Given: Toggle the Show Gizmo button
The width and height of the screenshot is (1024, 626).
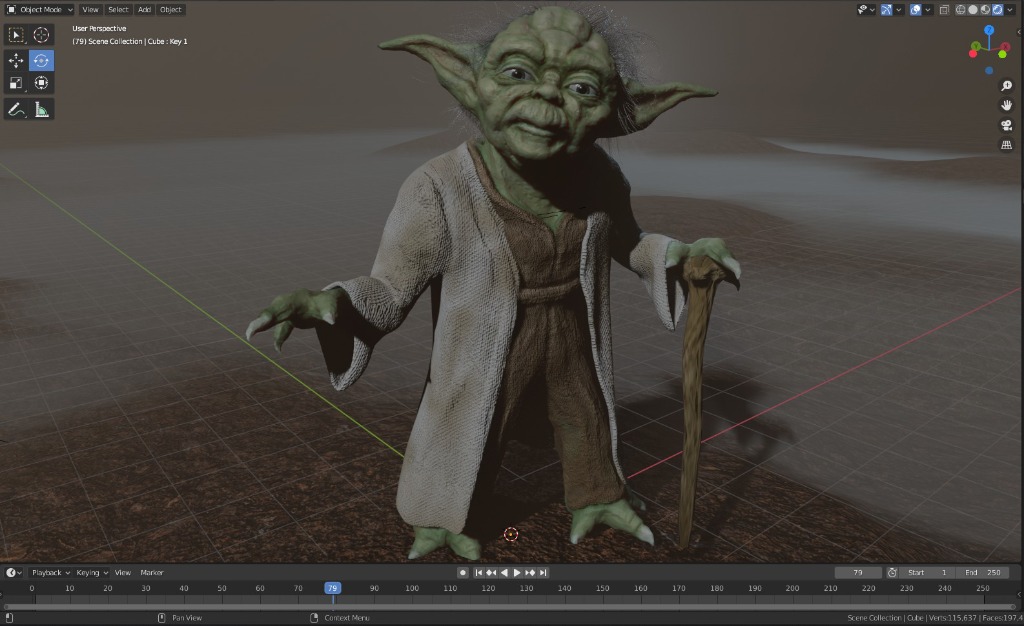Looking at the screenshot, I should (886, 10).
